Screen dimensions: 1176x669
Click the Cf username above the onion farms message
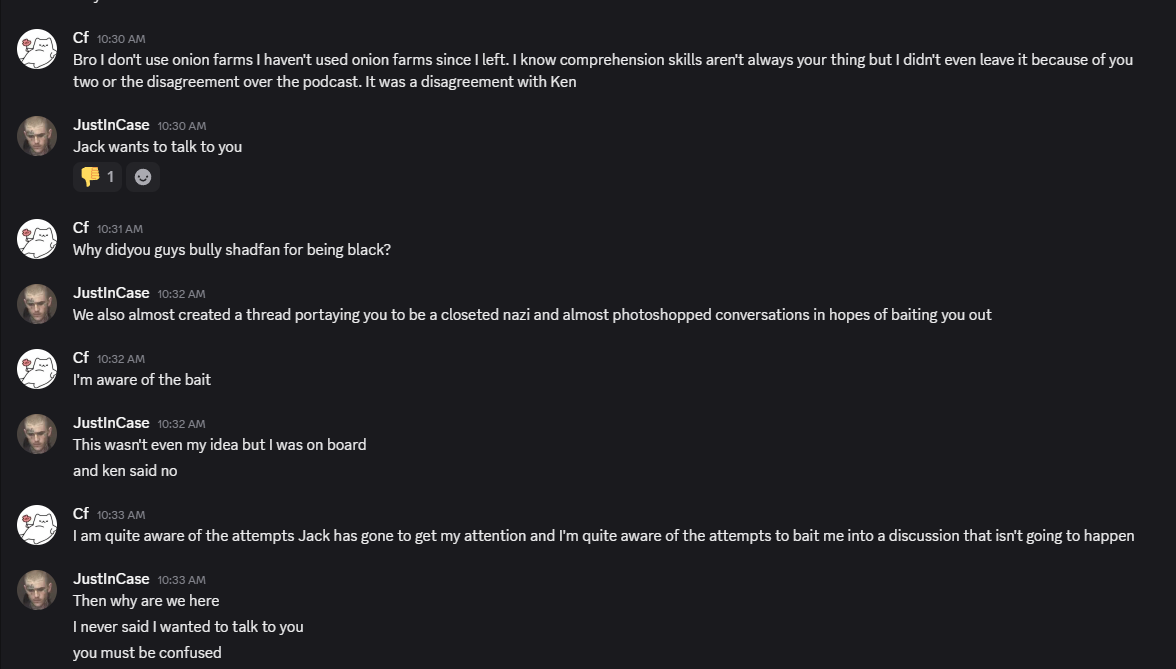81,37
